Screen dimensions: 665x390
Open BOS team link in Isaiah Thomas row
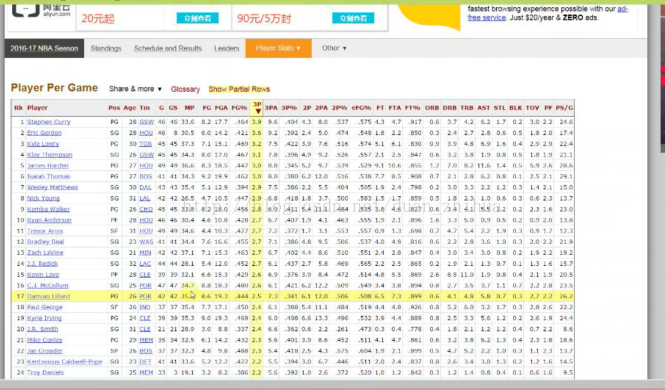point(146,176)
